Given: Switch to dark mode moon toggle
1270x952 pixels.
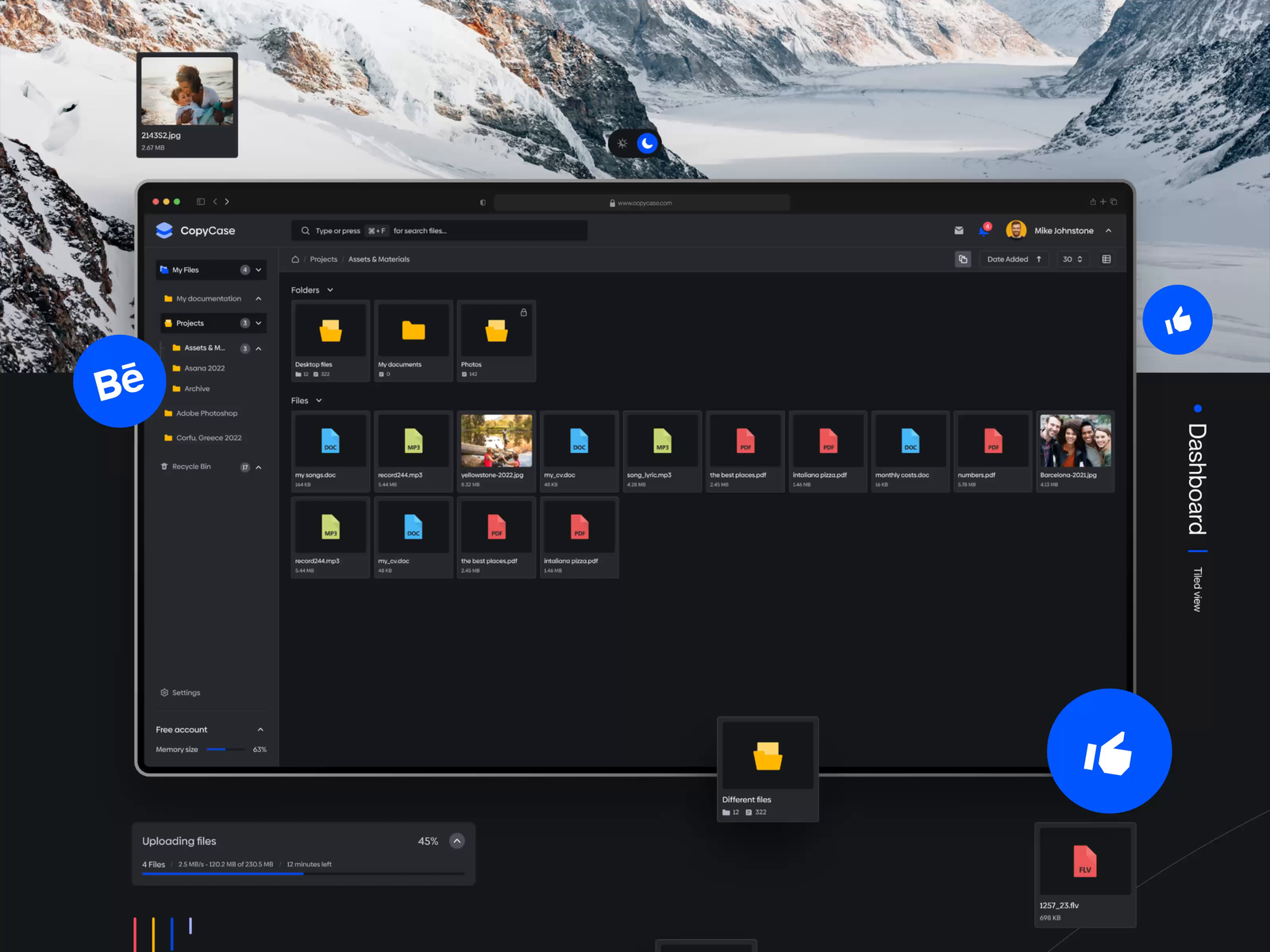Looking at the screenshot, I should click(648, 144).
